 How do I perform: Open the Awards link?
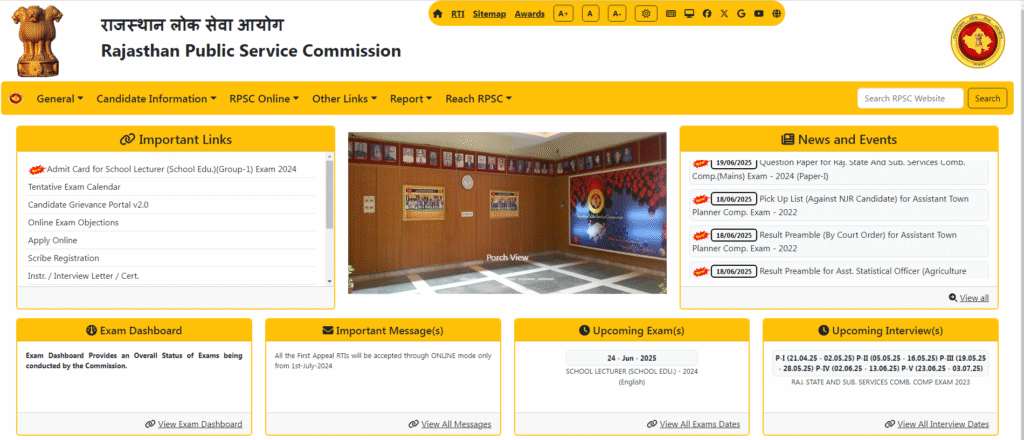click(530, 14)
